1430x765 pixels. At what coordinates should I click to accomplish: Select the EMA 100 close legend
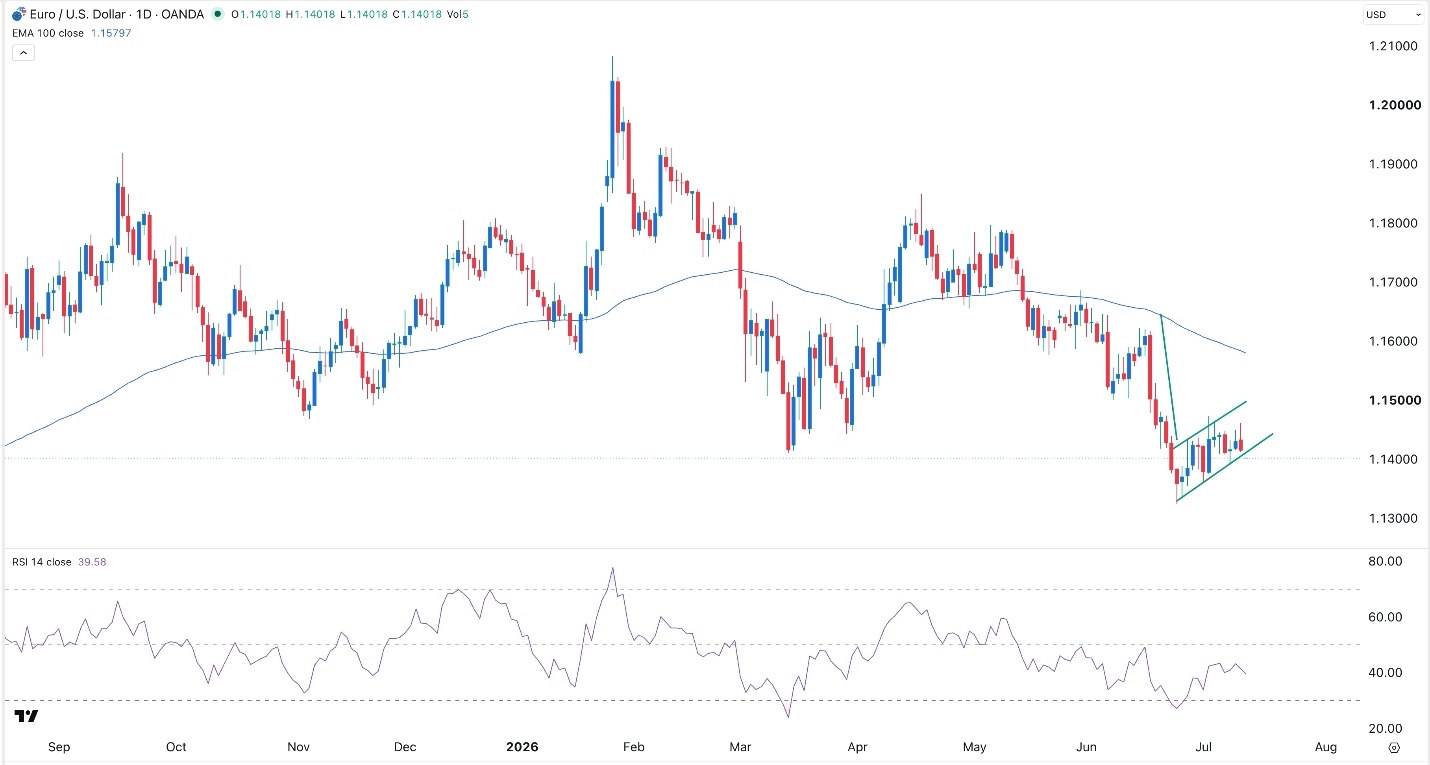tap(48, 33)
